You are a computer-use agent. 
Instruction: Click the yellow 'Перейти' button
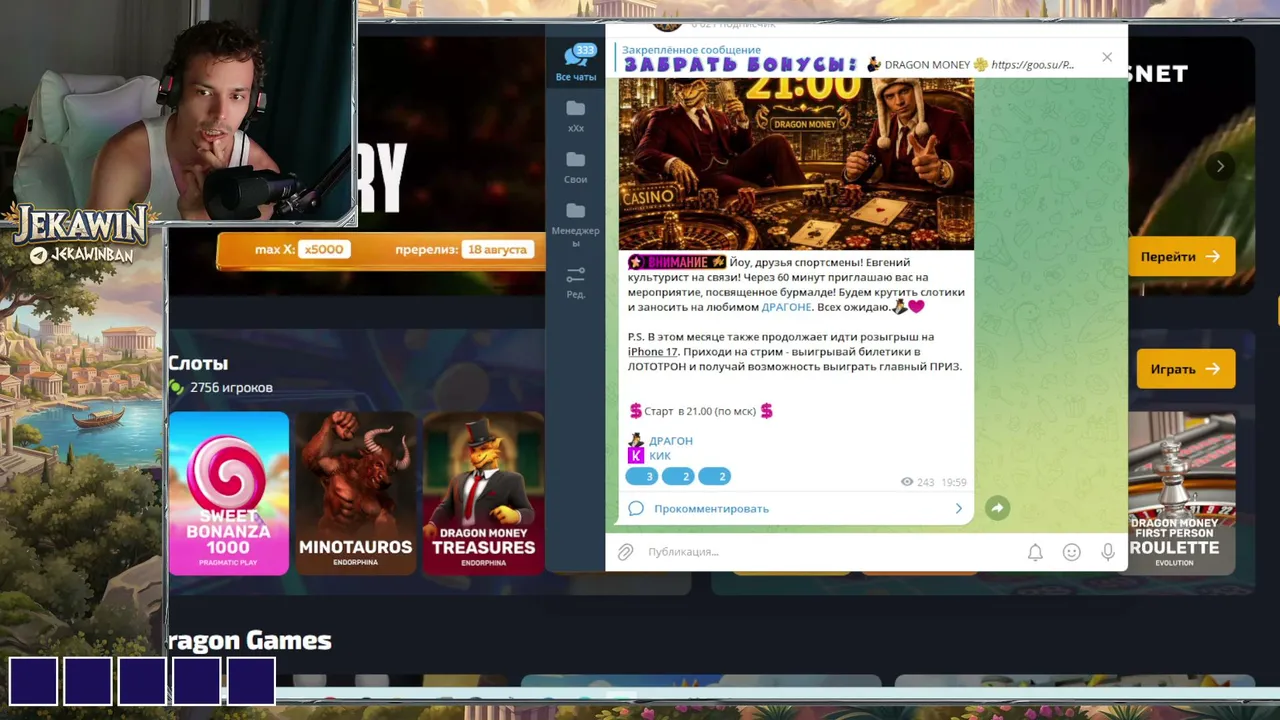point(1181,257)
